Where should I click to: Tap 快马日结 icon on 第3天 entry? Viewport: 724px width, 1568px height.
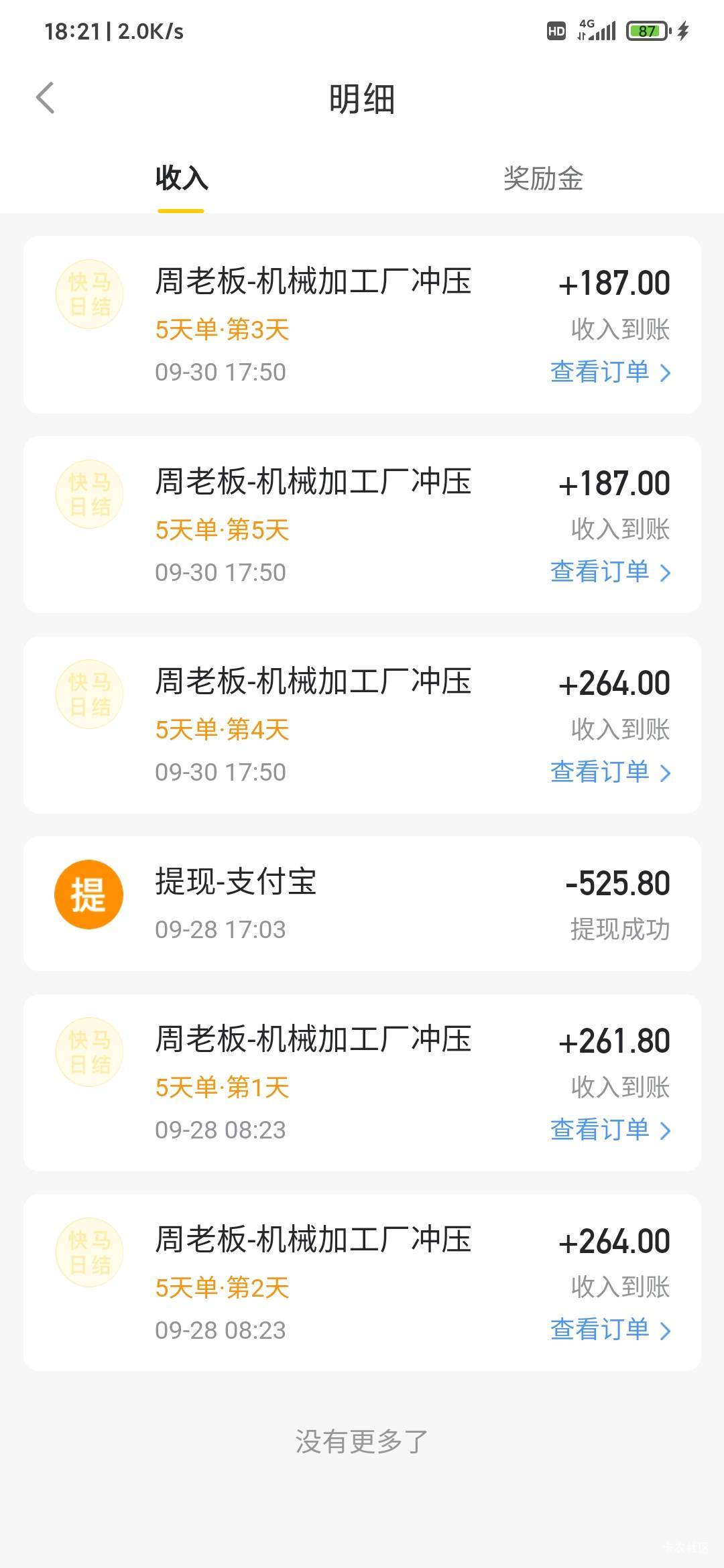pyautogui.click(x=89, y=295)
